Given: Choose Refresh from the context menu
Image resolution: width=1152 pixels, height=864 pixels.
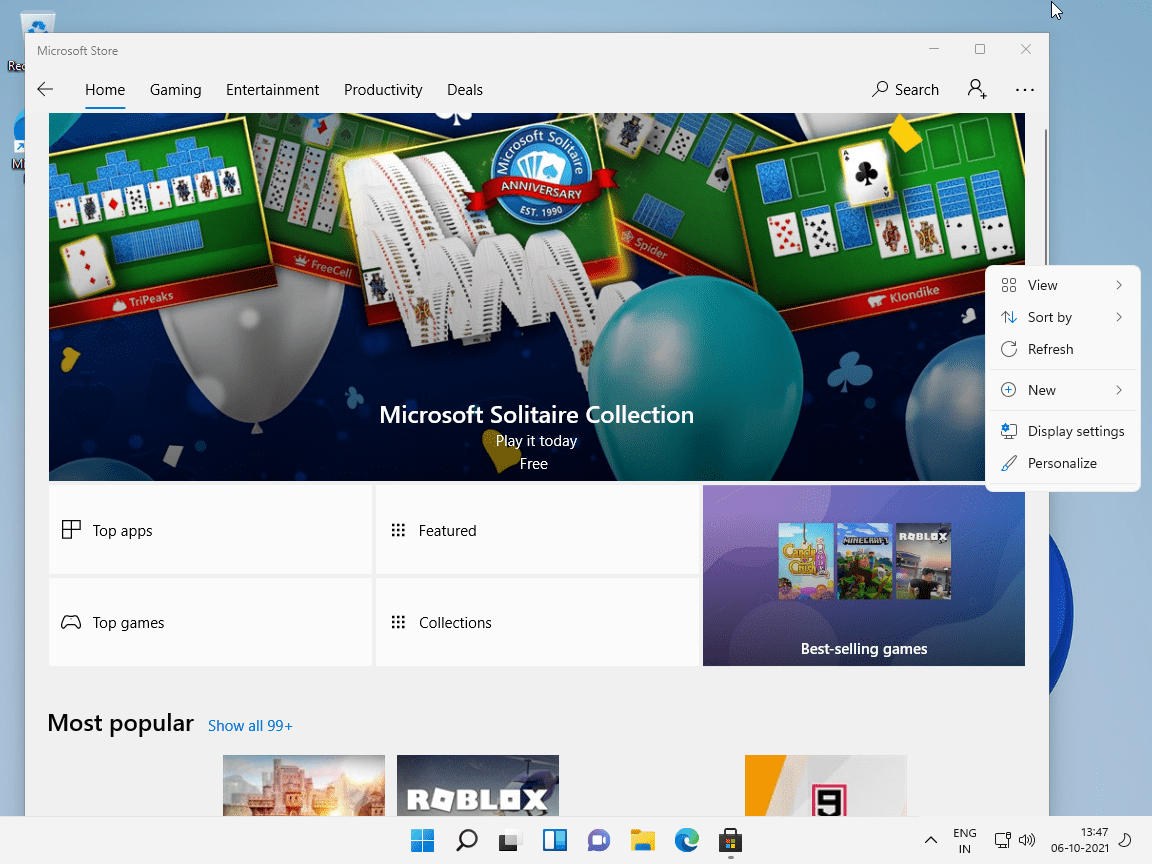Looking at the screenshot, I should (x=1062, y=349).
